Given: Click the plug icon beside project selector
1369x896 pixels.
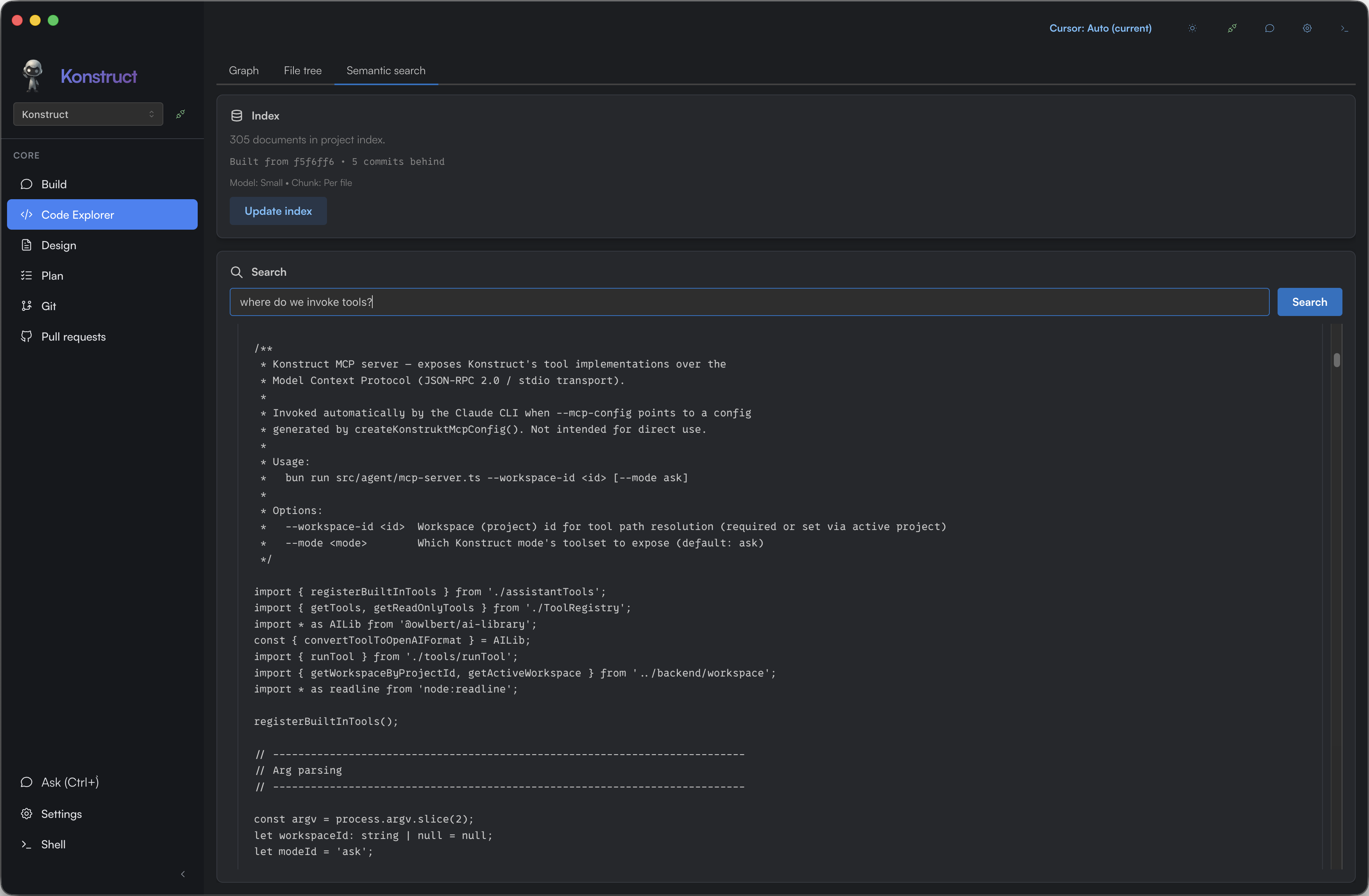Looking at the screenshot, I should tap(181, 114).
